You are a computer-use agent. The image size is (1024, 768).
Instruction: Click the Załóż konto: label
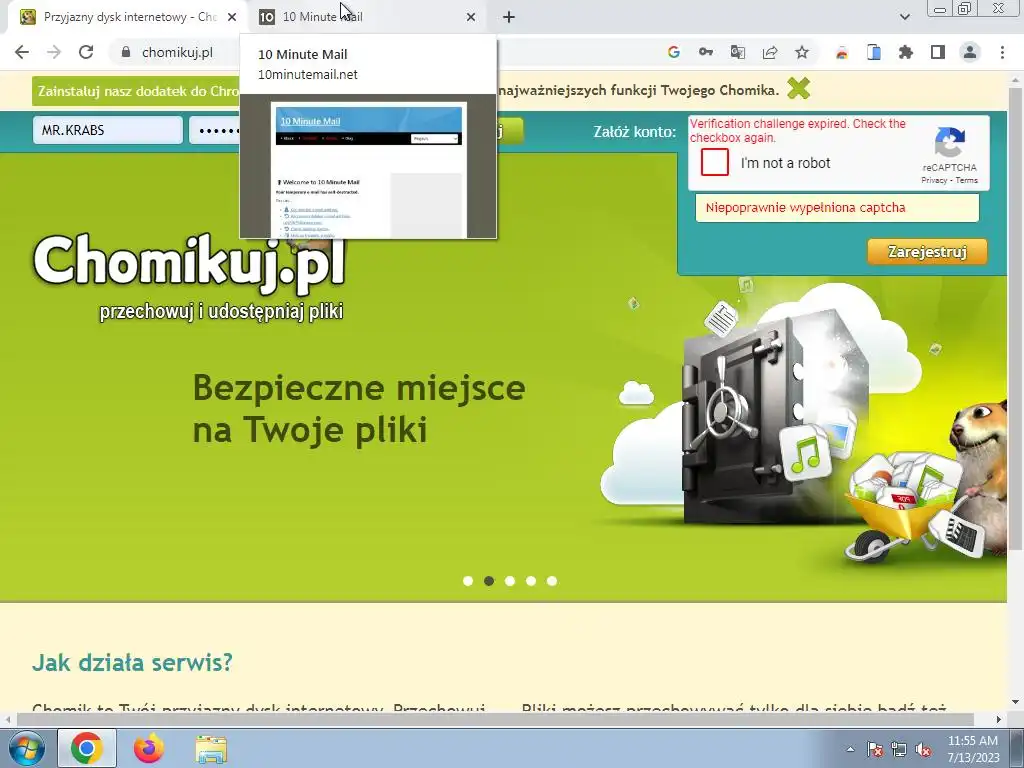[634, 131]
